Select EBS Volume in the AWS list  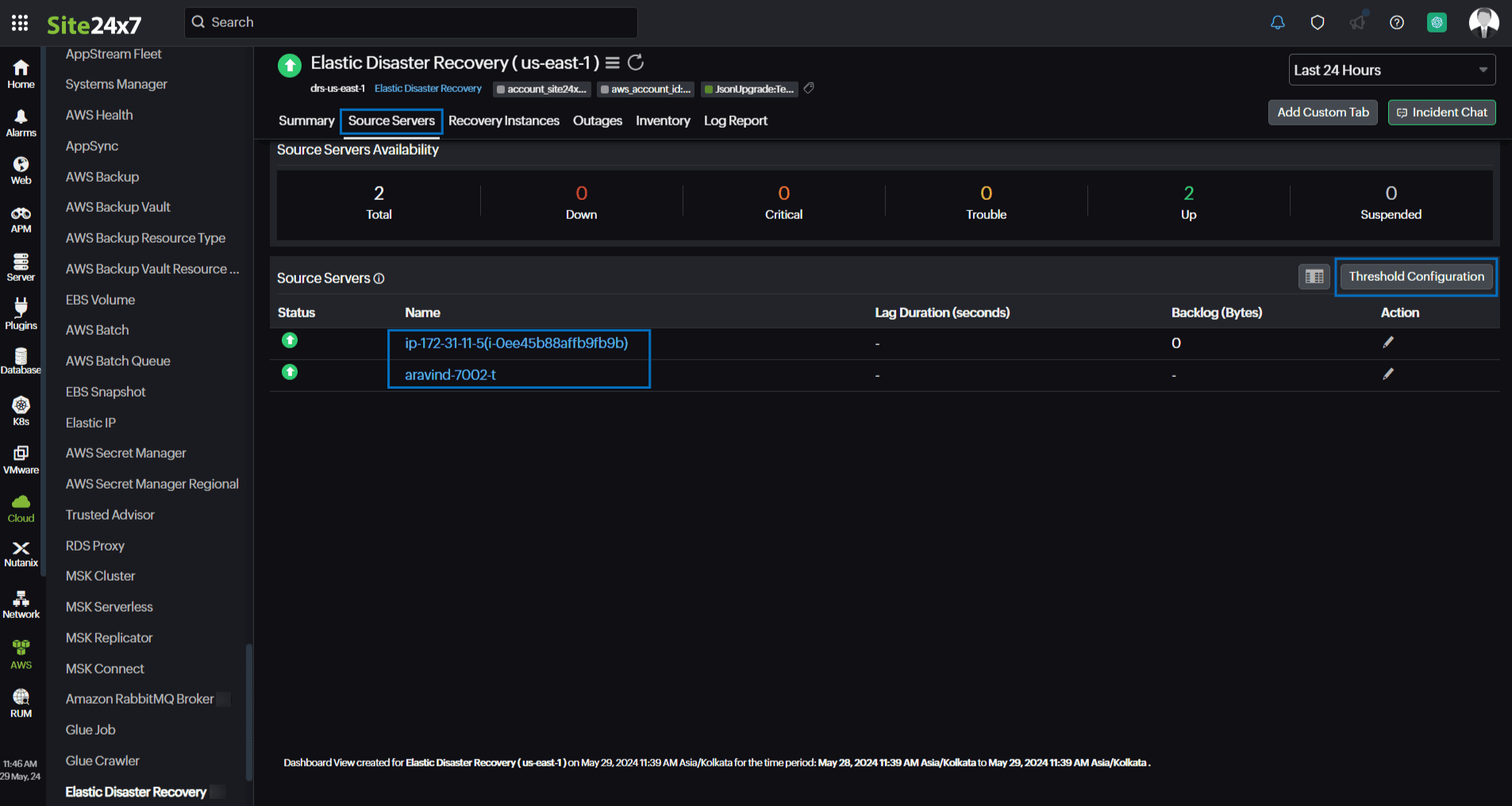100,300
